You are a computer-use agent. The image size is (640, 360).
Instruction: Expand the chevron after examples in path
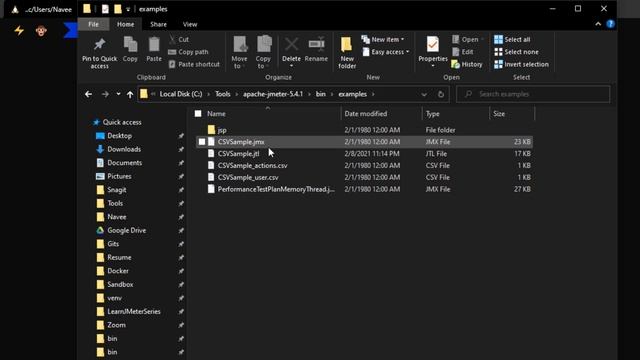[x=373, y=94]
